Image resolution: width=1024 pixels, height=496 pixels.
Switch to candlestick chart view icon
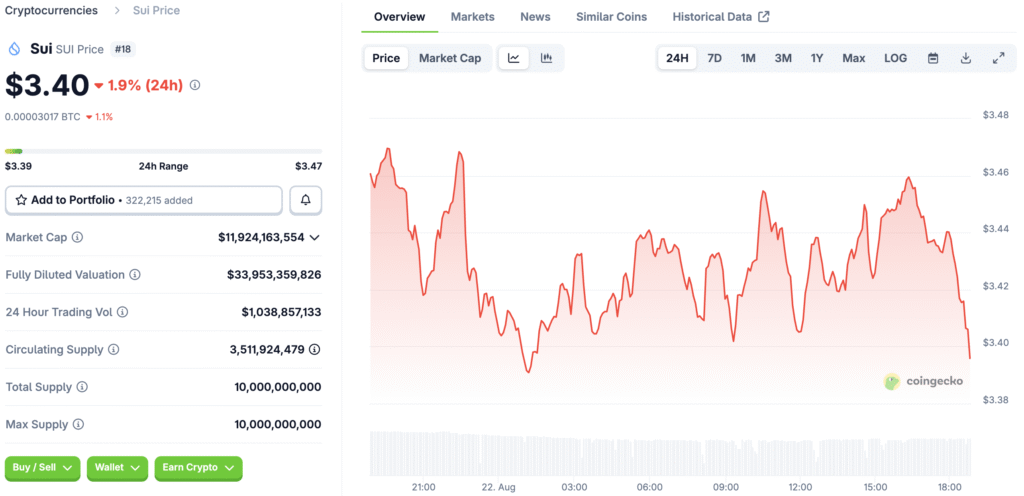point(547,58)
